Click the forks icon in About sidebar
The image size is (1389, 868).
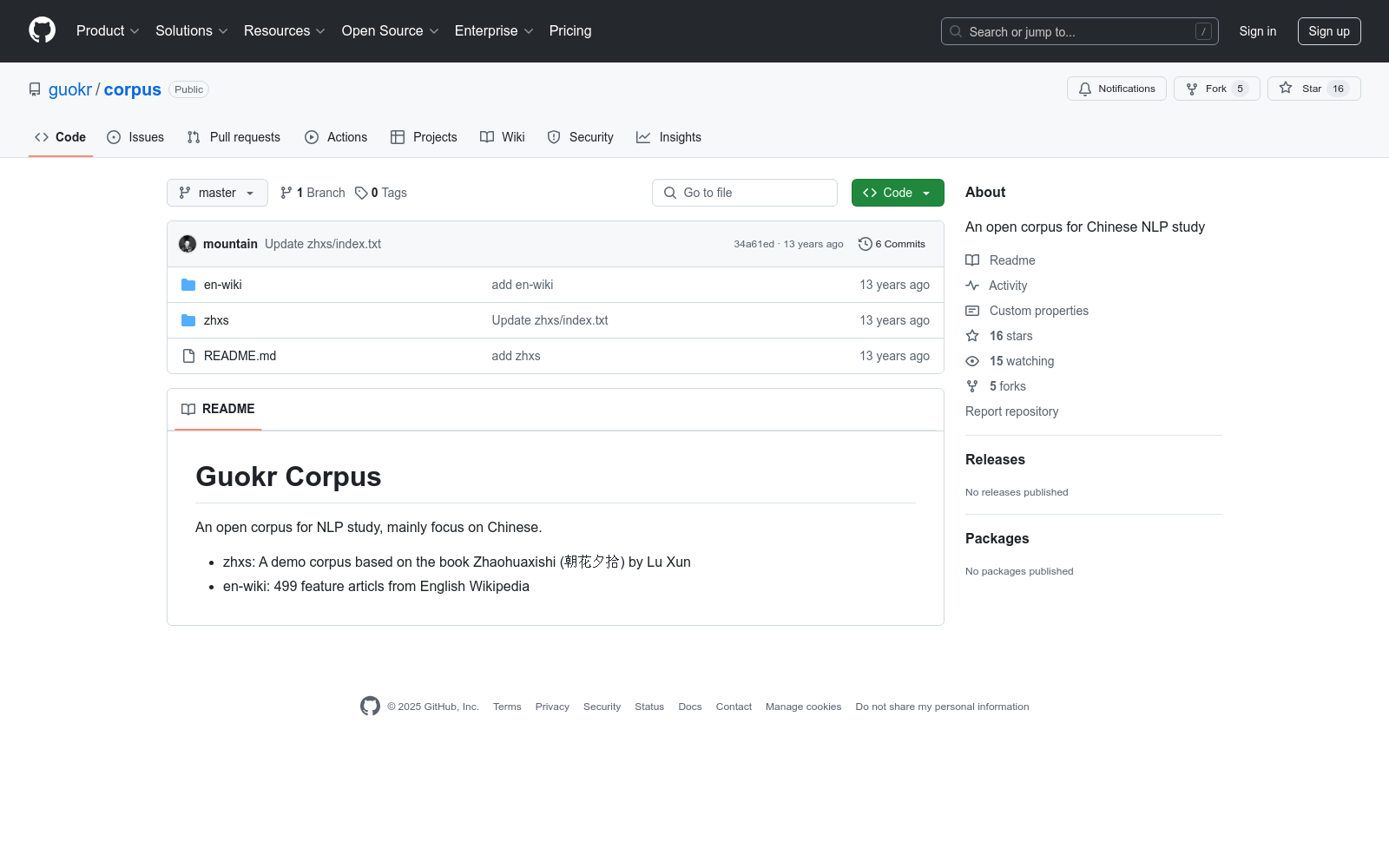[972, 386]
